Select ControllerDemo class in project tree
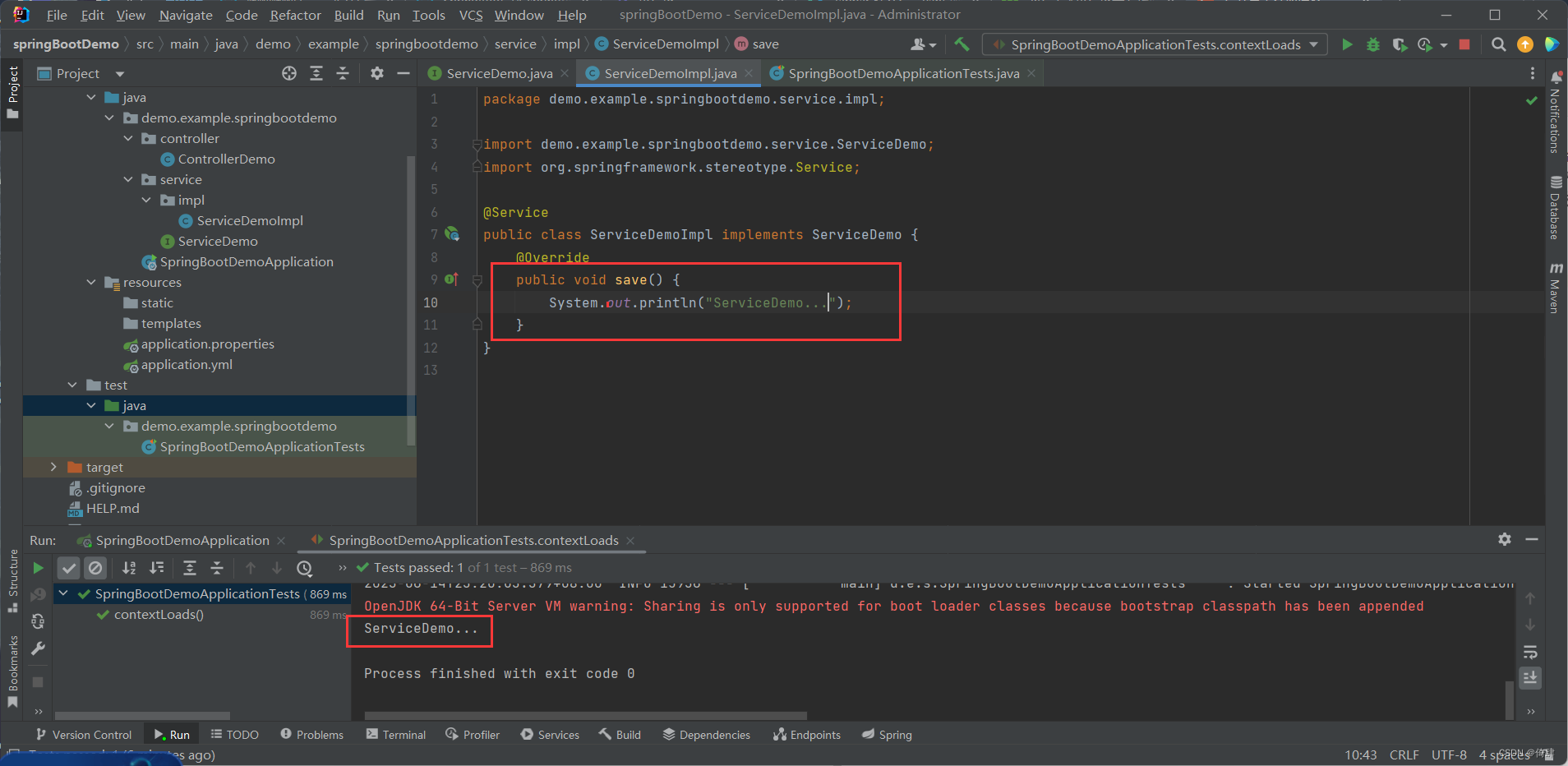Screen dimensions: 1568x766 click(x=226, y=159)
